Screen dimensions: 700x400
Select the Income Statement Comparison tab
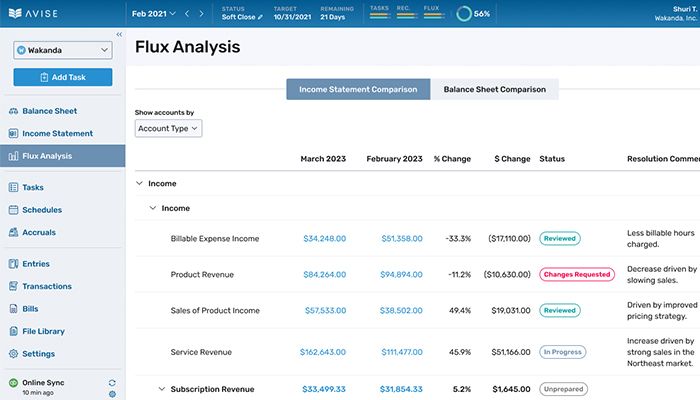(358, 89)
